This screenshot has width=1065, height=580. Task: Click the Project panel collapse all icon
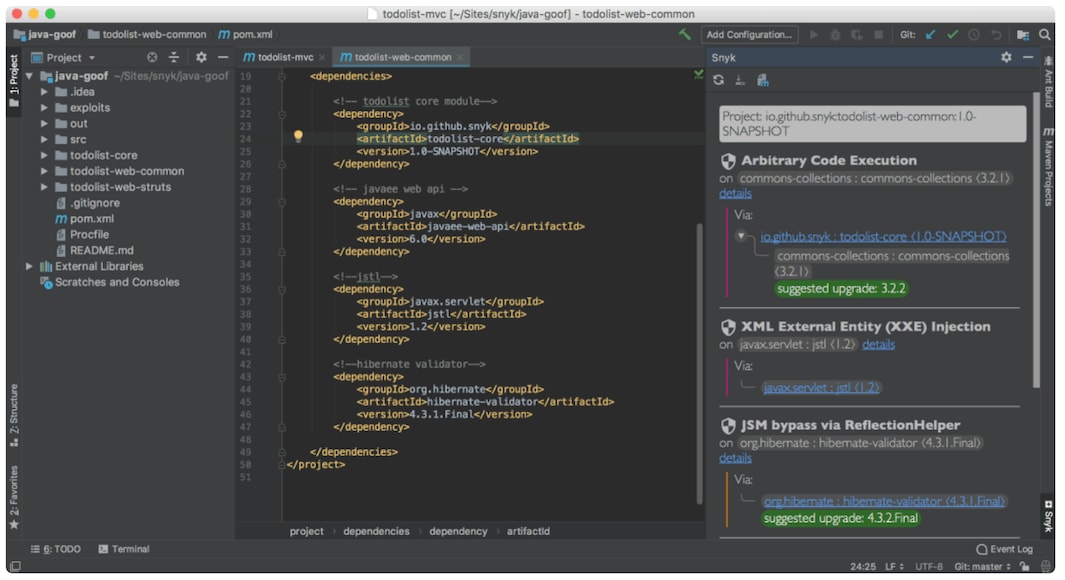click(174, 58)
